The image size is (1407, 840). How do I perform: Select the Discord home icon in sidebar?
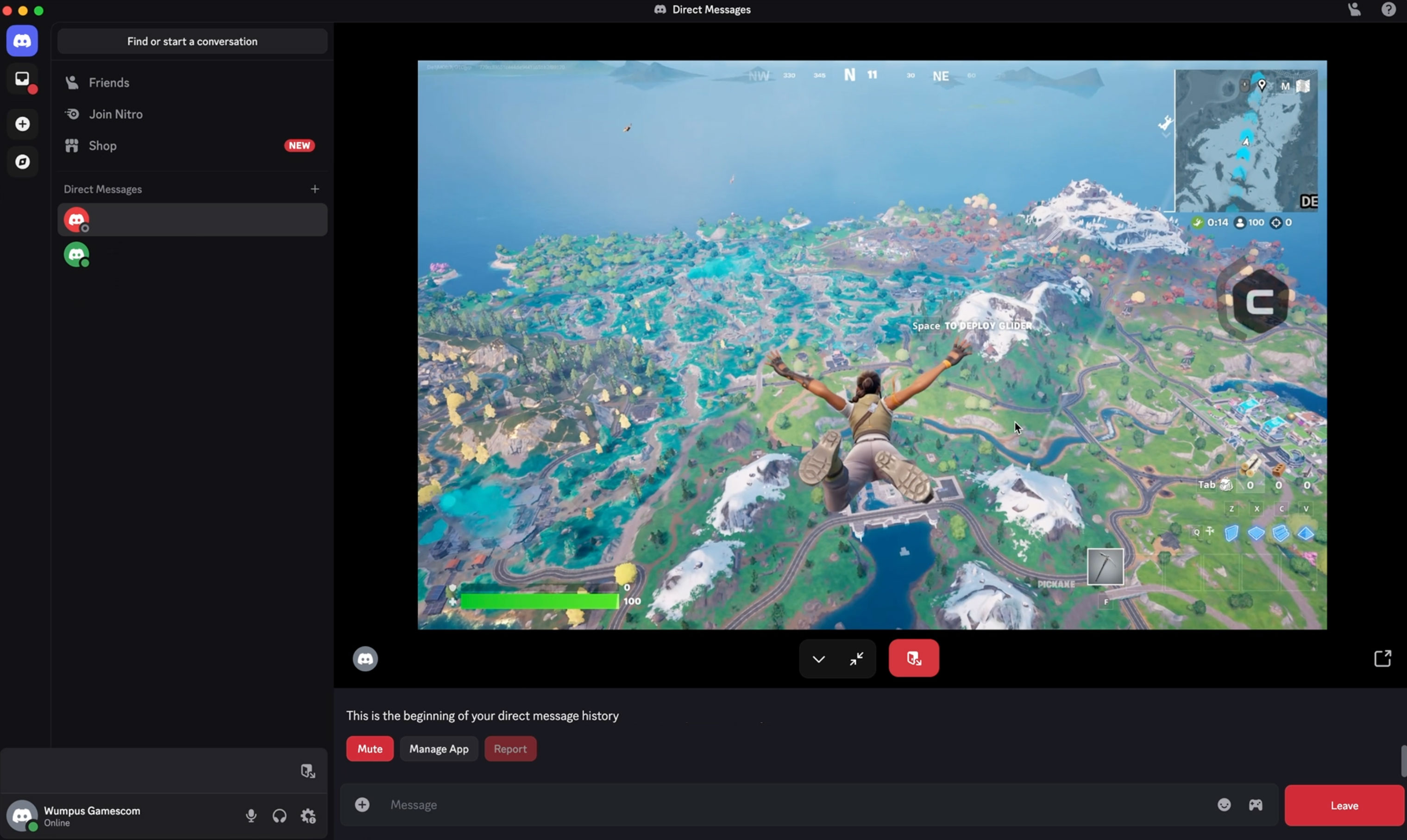point(22,41)
